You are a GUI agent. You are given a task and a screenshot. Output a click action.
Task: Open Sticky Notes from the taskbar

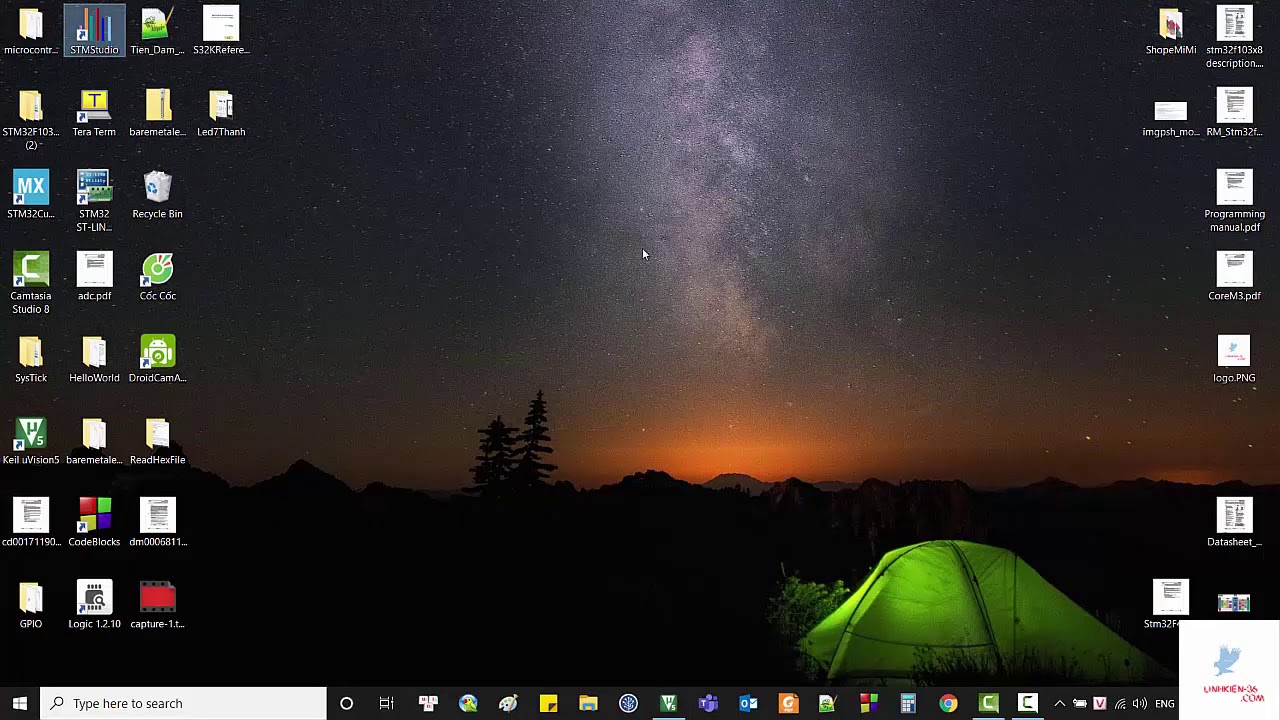pyautogui.click(x=548, y=703)
